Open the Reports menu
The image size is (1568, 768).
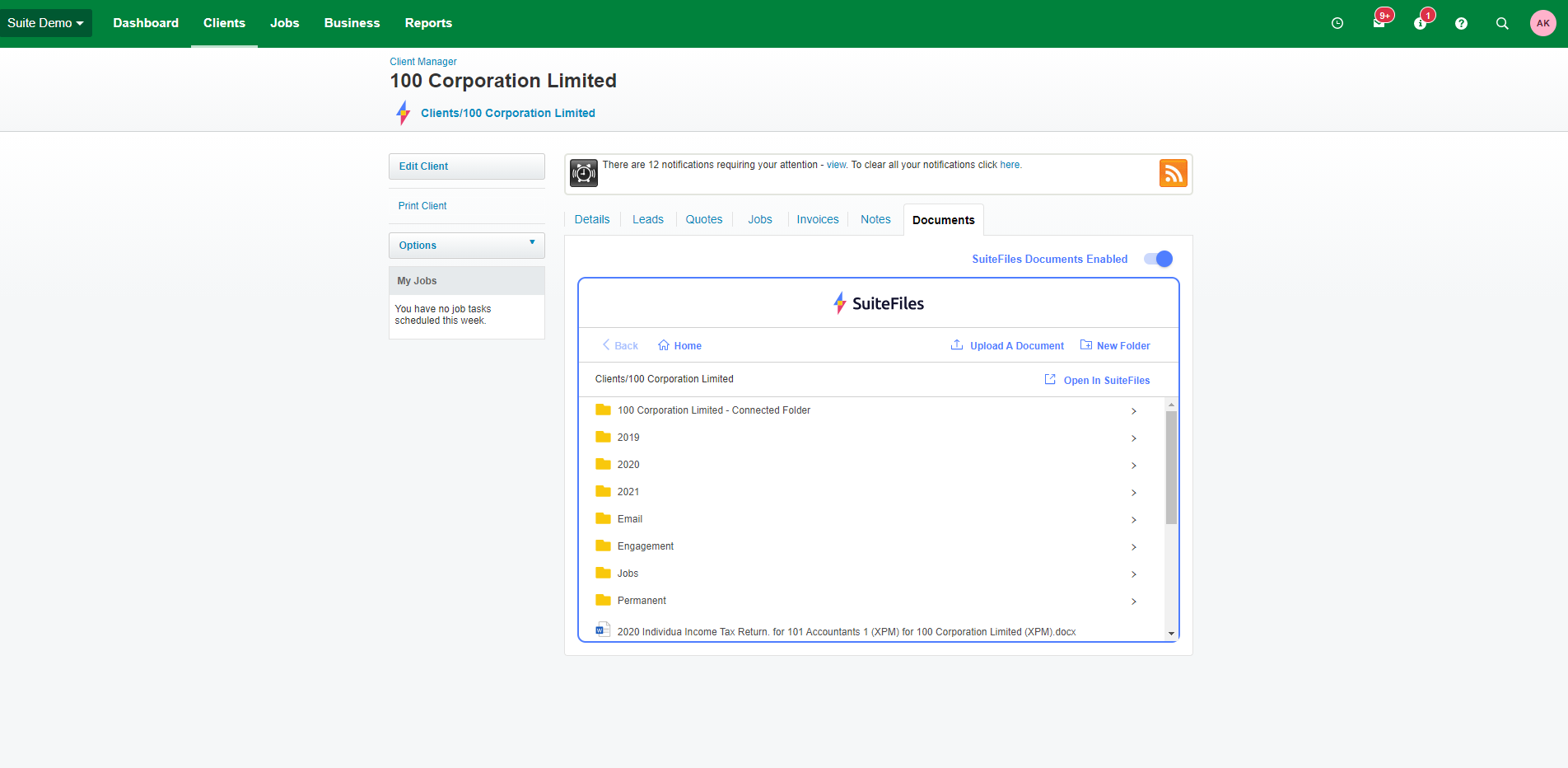coord(428,23)
